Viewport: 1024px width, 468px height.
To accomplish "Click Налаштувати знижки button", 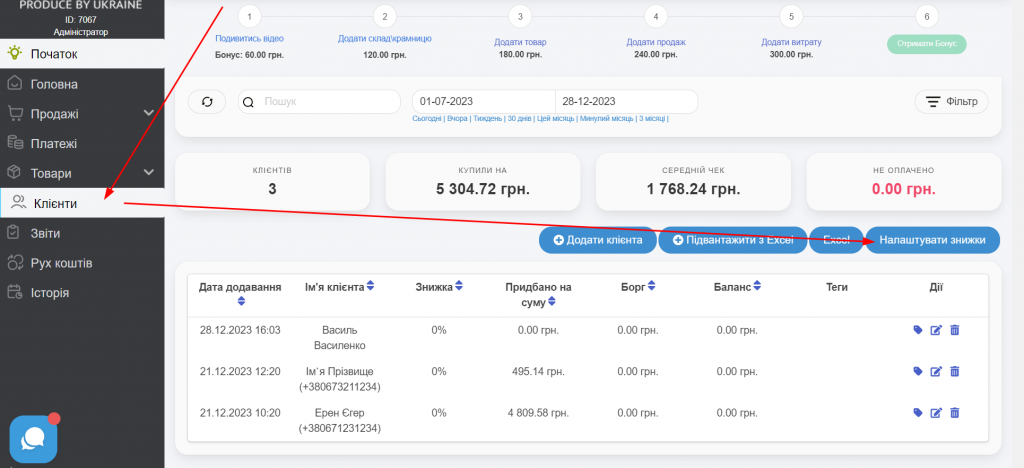I will (x=932, y=240).
